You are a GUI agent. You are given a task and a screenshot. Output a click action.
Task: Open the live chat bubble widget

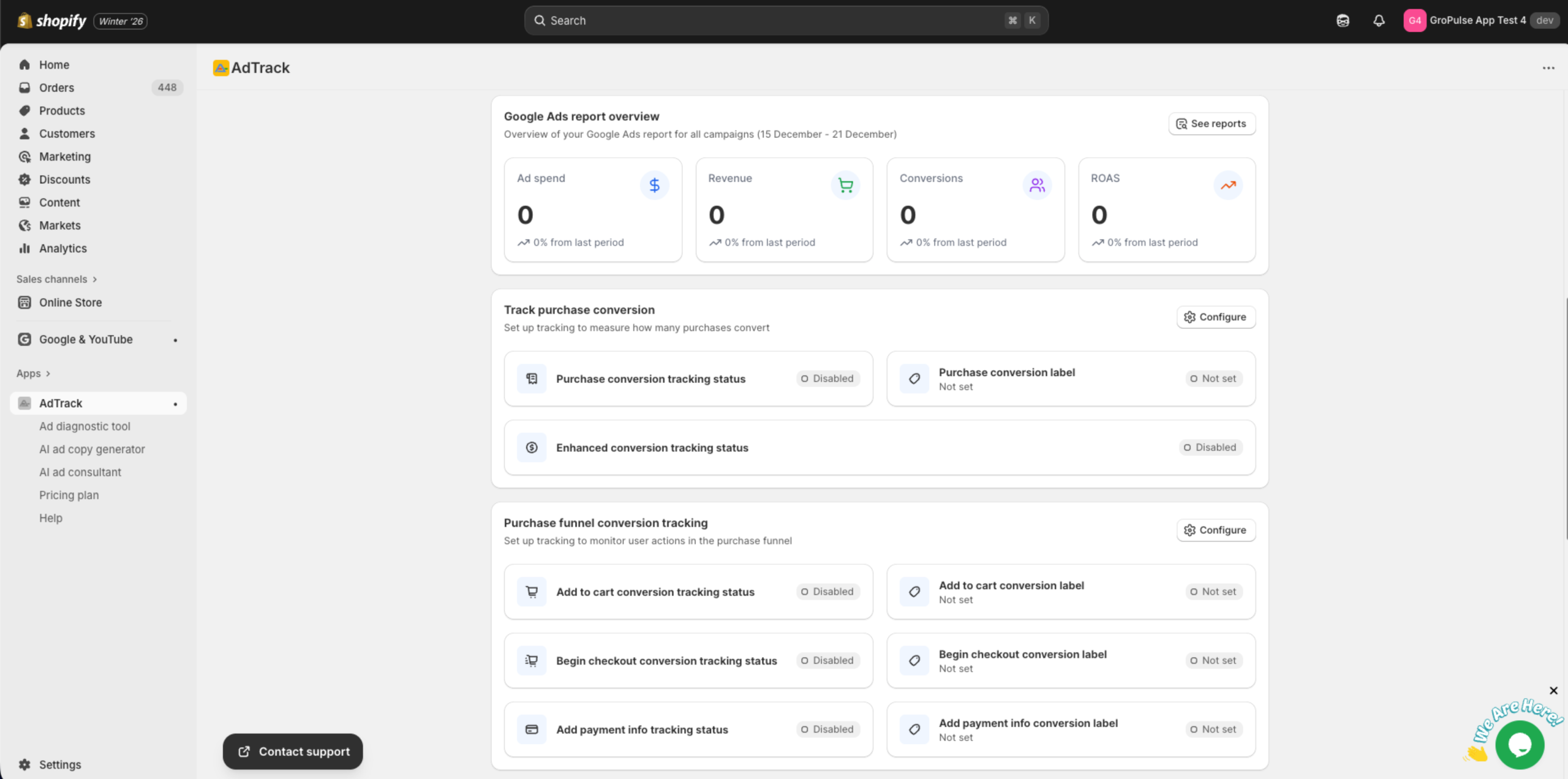point(1520,744)
